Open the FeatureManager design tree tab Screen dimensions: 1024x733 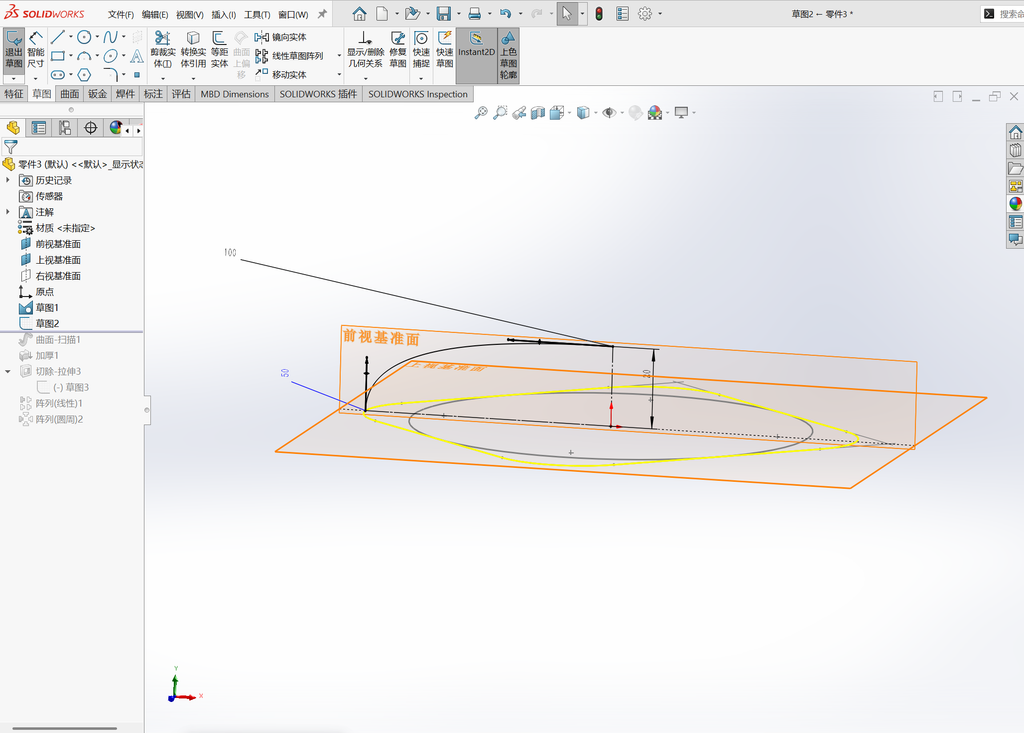[x=13, y=127]
